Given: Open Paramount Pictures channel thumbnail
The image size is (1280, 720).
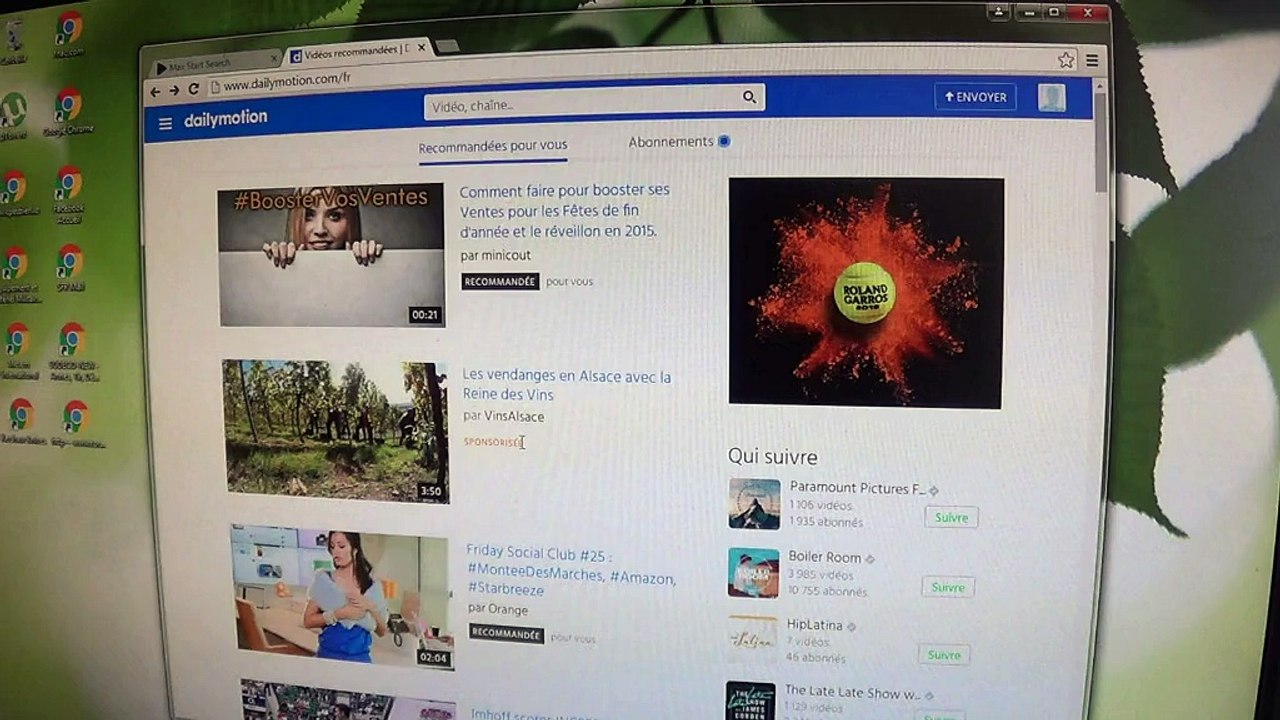Looking at the screenshot, I should tap(754, 504).
